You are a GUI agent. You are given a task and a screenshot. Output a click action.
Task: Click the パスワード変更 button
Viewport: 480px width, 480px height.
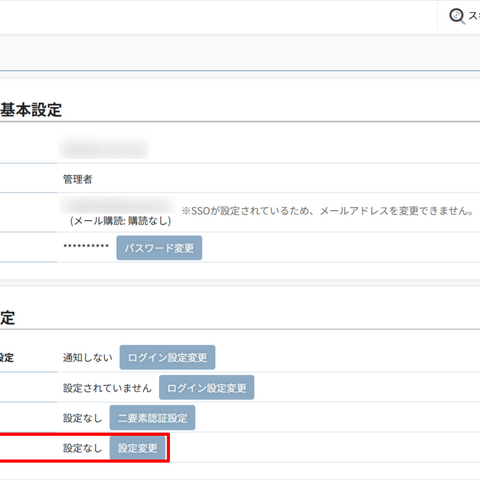[x=159, y=248]
